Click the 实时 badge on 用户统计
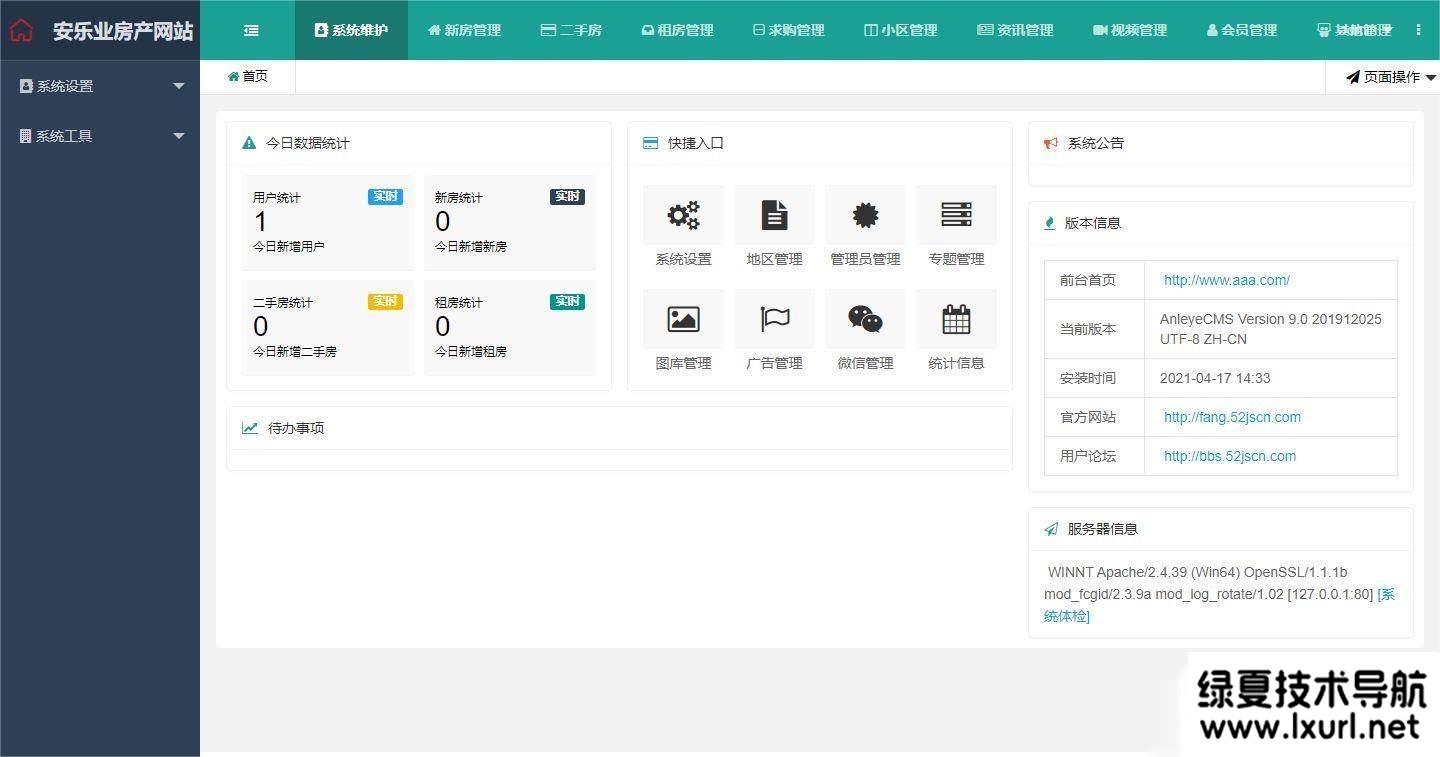This screenshot has height=757, width=1440. pyautogui.click(x=385, y=197)
